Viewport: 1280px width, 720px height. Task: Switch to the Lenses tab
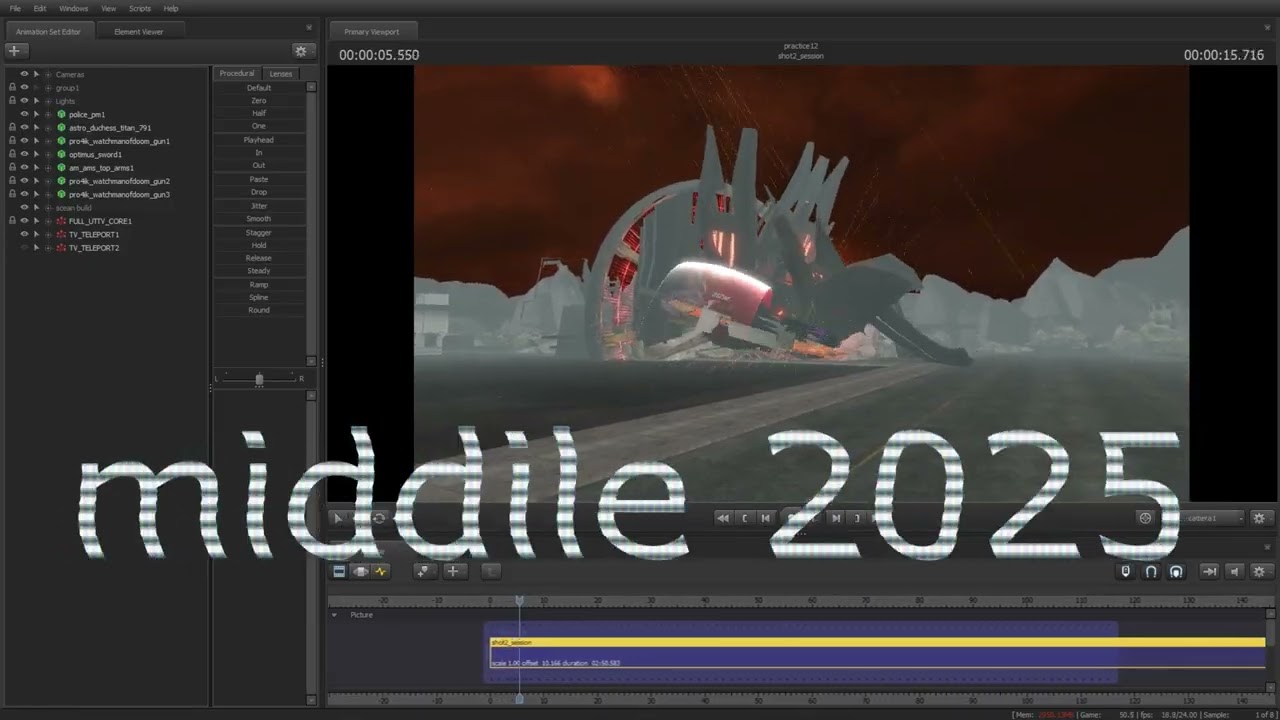tap(281, 73)
